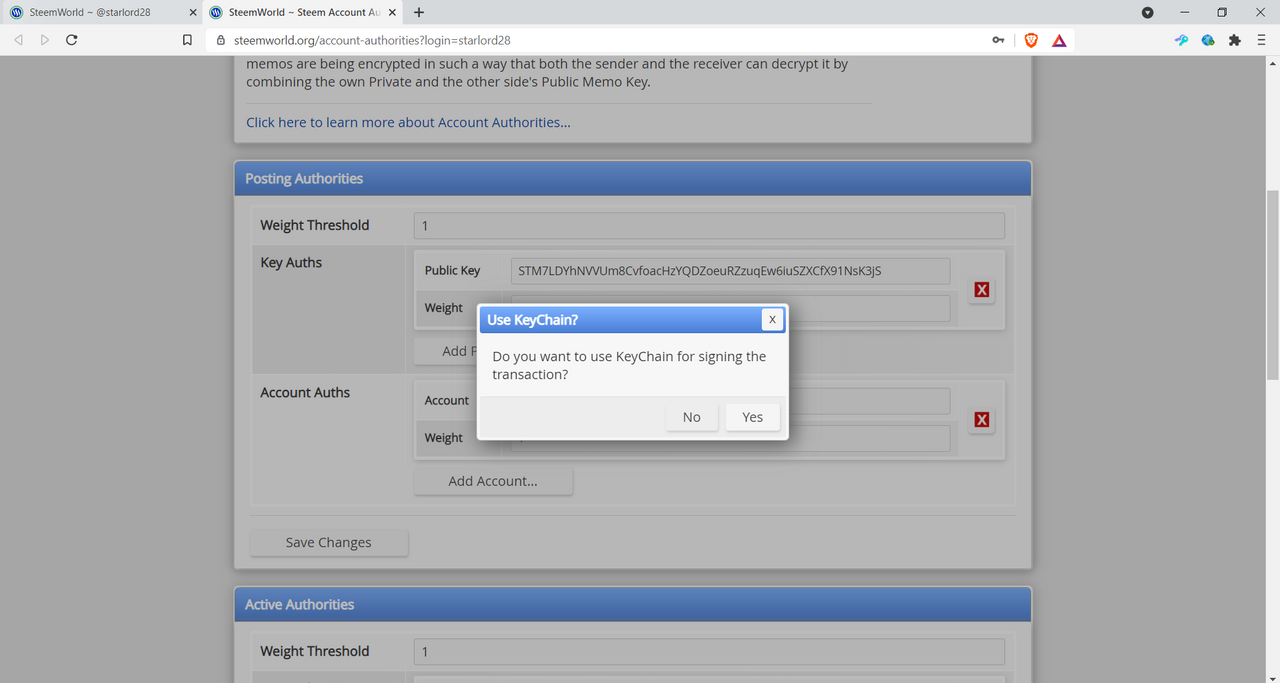The image size is (1280, 683).
Task: Click the Add Account button
Action: click(x=493, y=481)
